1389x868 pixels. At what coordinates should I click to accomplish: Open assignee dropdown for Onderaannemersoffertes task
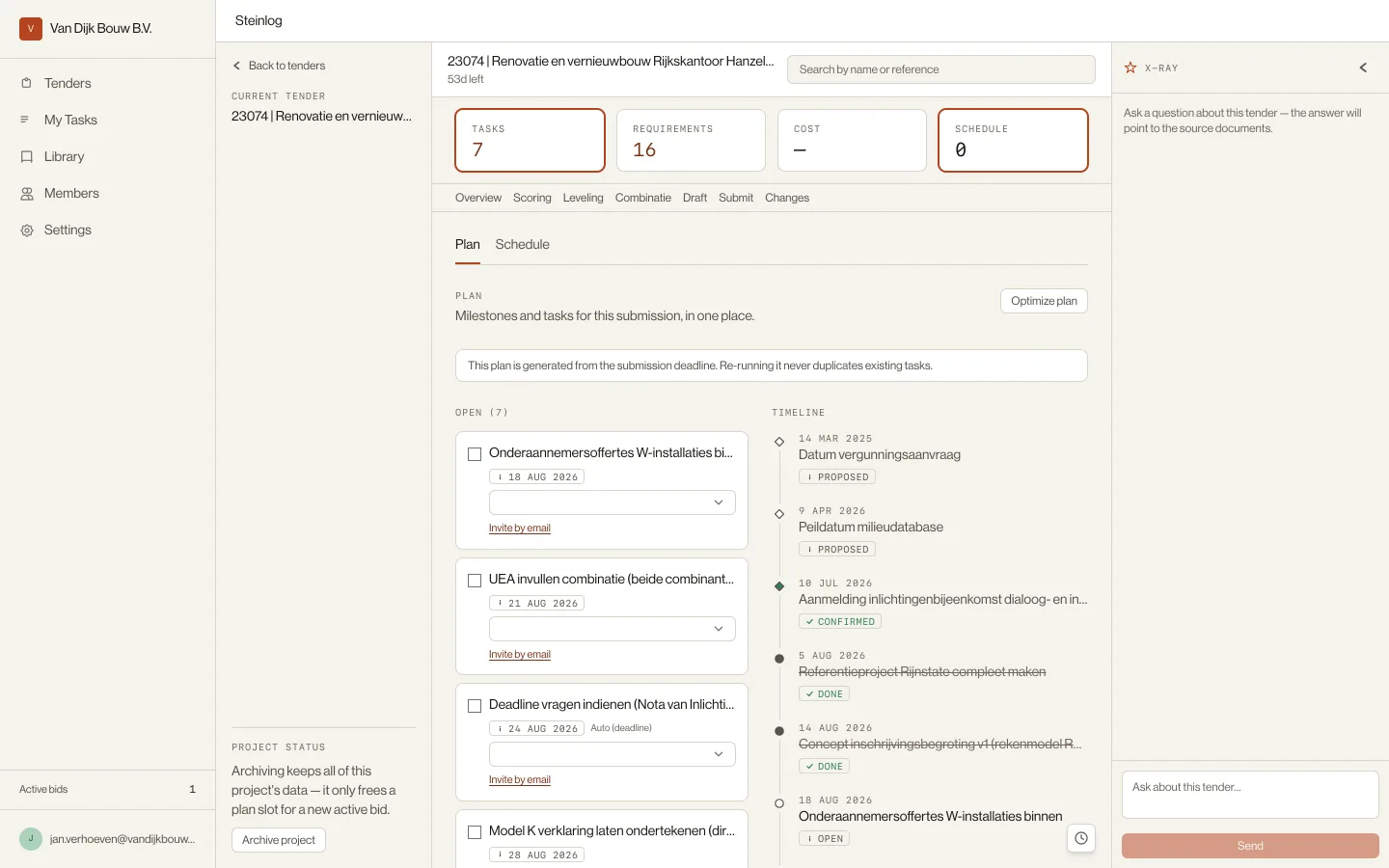(x=613, y=502)
